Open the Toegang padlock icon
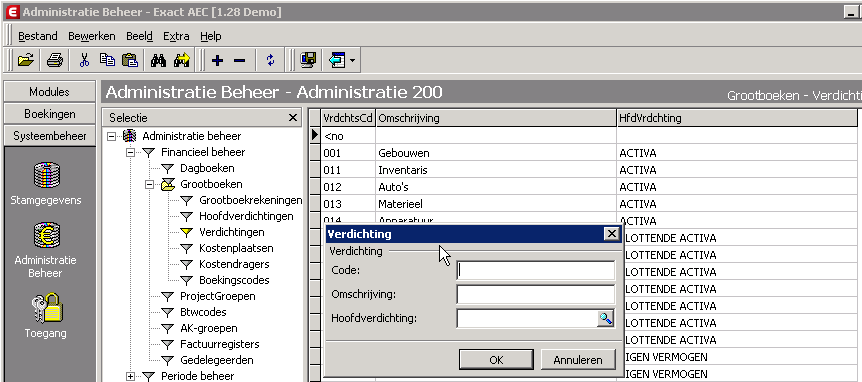Screen dimensions: 862x382 click(46, 308)
